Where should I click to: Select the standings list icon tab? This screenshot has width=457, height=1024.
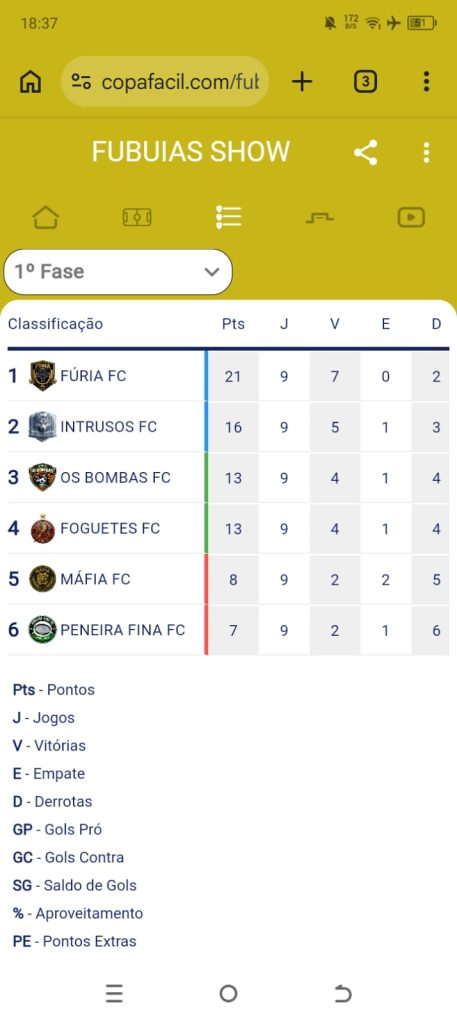pyautogui.click(x=228, y=217)
